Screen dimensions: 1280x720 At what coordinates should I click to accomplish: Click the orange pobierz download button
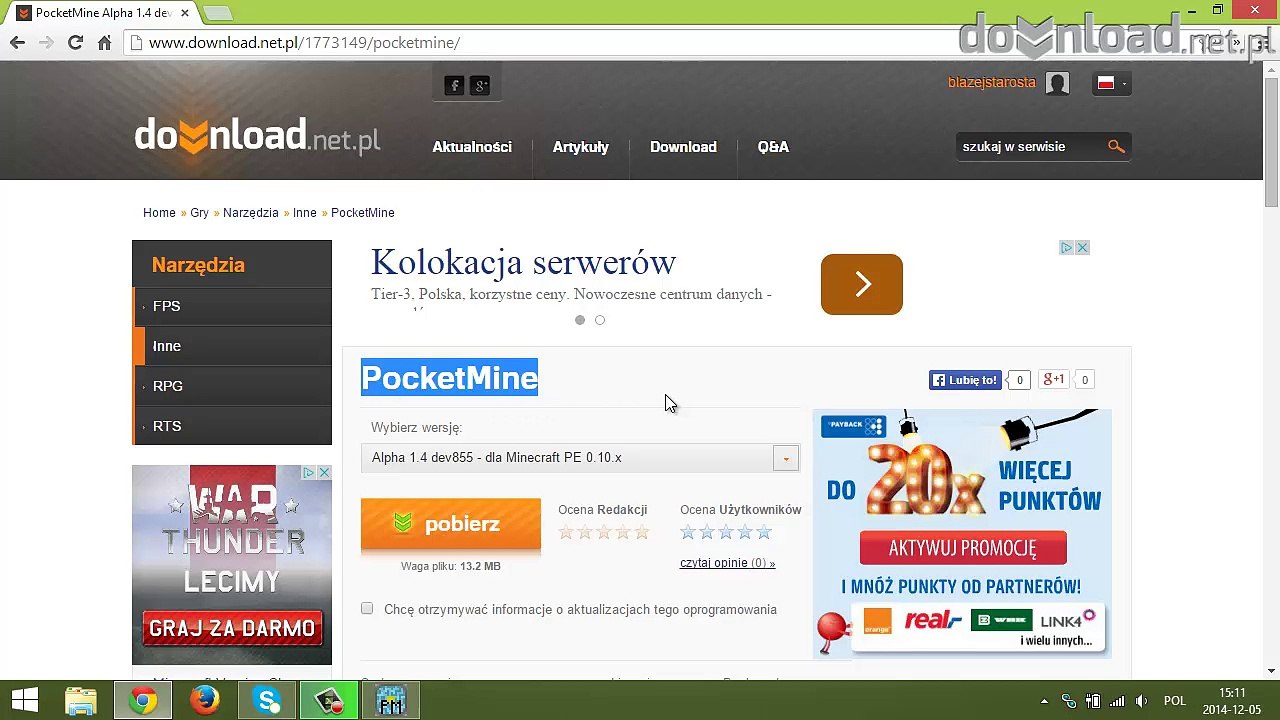click(x=451, y=524)
